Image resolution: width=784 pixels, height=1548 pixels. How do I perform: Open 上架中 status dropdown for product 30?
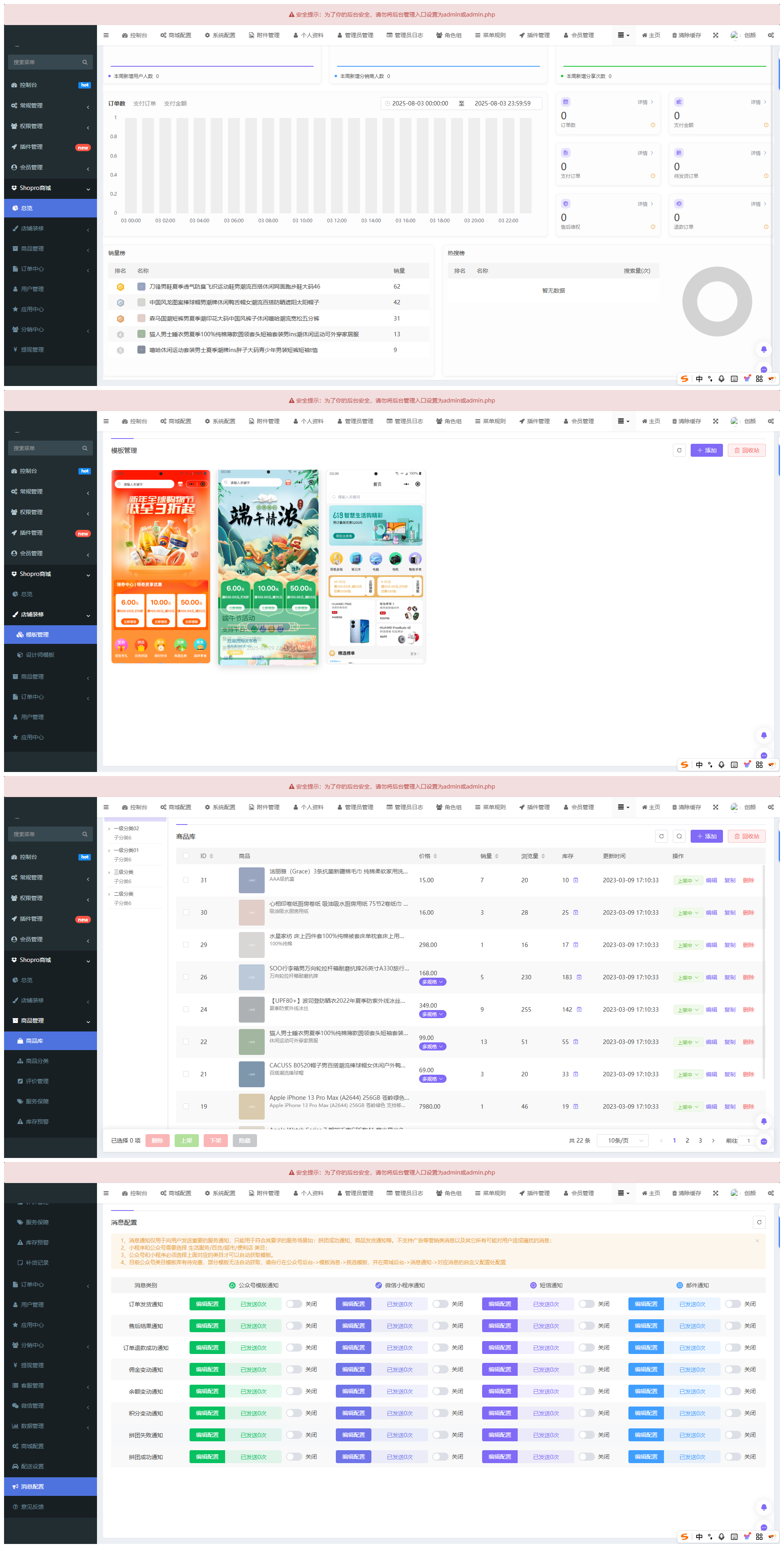688,913
